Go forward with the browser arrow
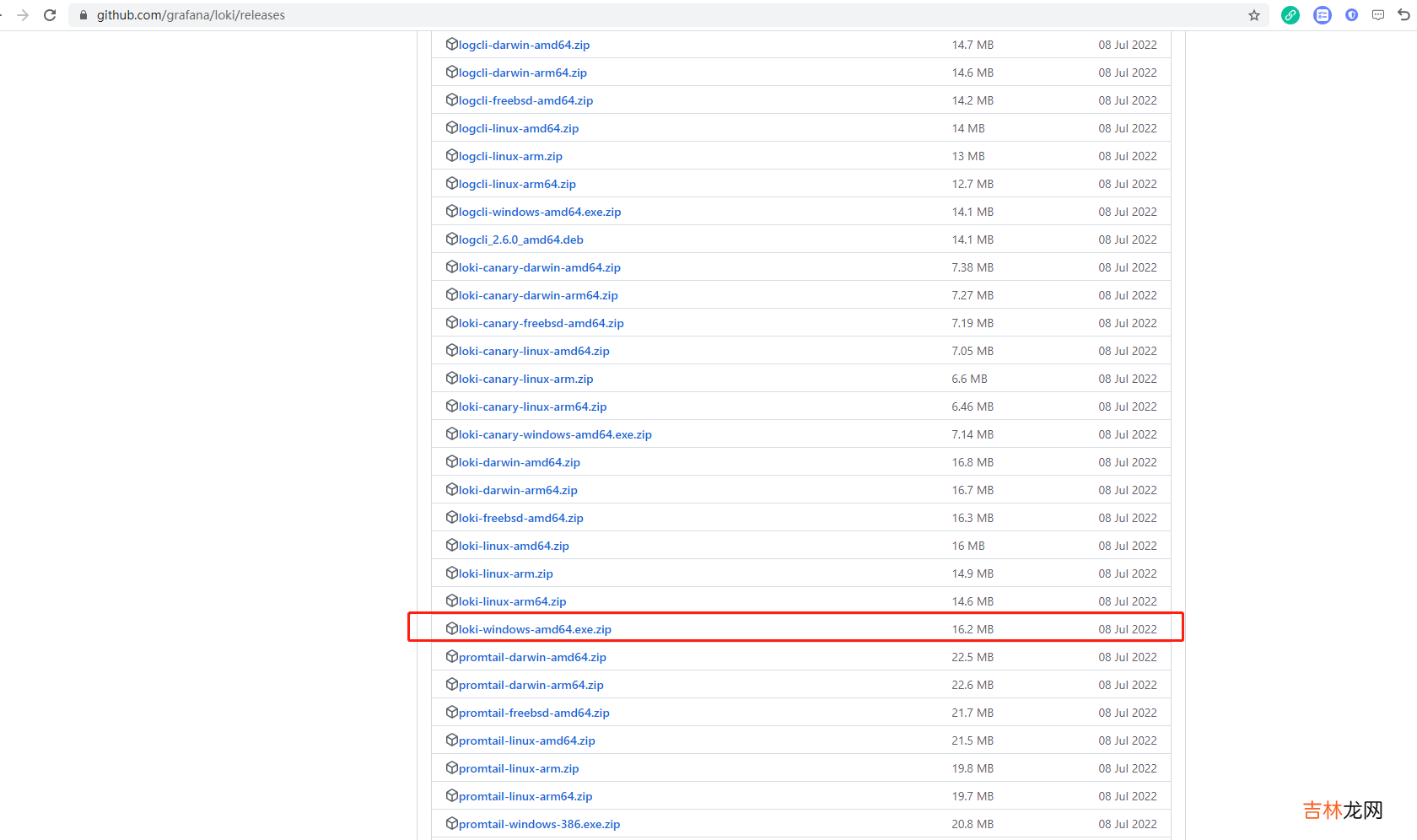This screenshot has width=1417, height=840. [x=23, y=15]
